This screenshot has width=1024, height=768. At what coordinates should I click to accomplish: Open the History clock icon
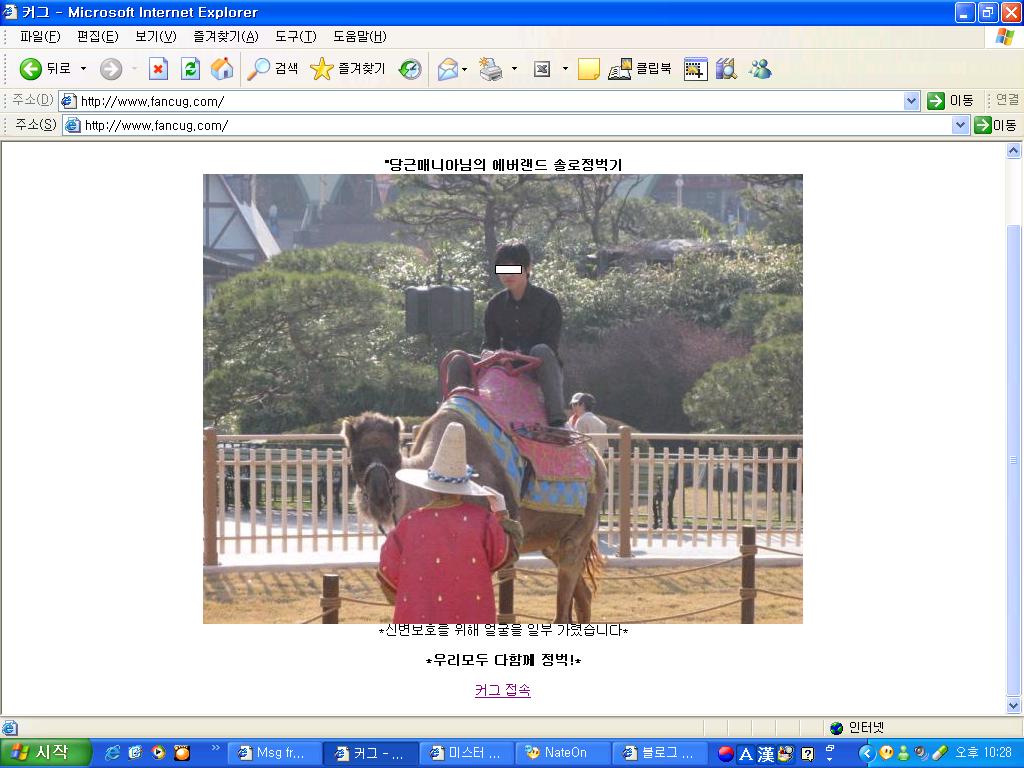coord(410,69)
